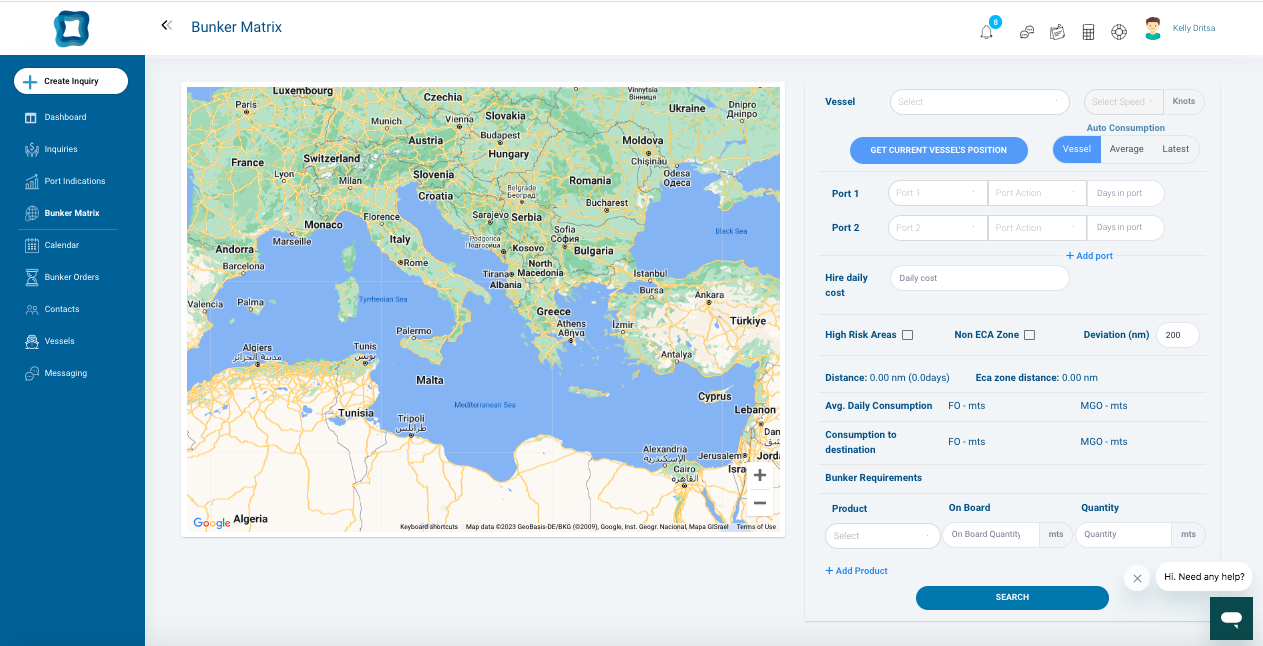The width and height of the screenshot is (1263, 646).
Task: Click the '+ Add port' link
Action: pyautogui.click(x=1089, y=256)
